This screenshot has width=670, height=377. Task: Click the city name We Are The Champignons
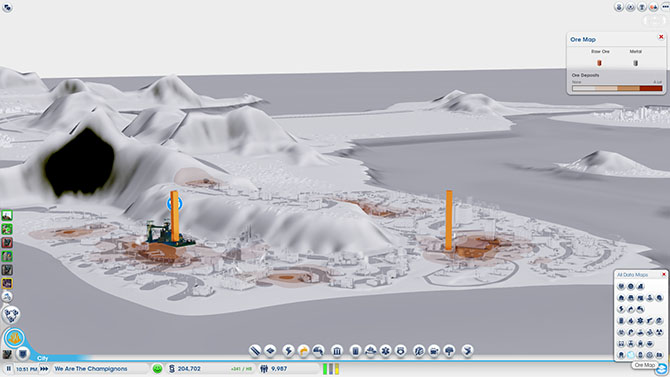pyautogui.click(x=91, y=368)
